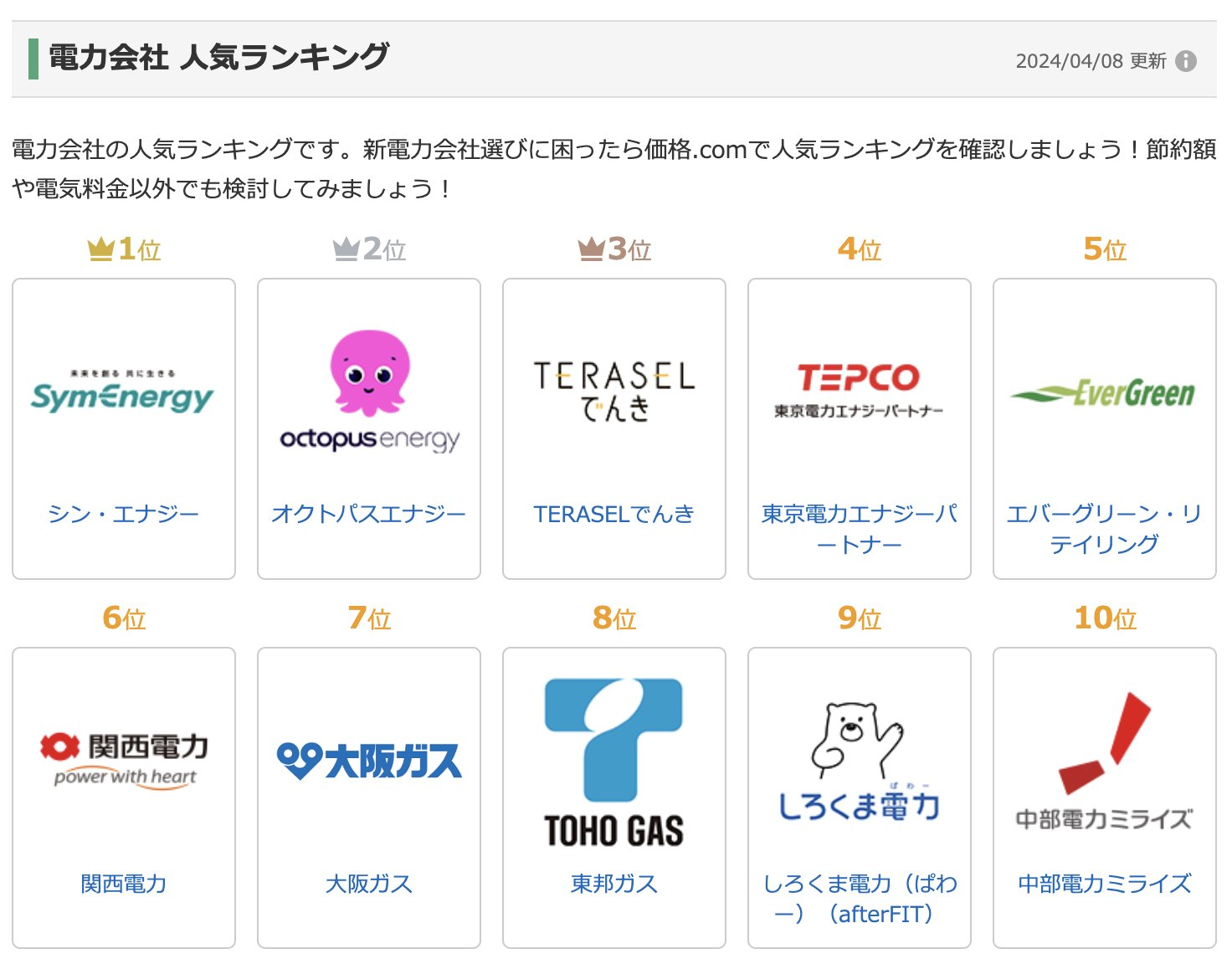Screen dimensions: 1232x969
Task: Open the シン・エナジー link
Action: pos(124,514)
